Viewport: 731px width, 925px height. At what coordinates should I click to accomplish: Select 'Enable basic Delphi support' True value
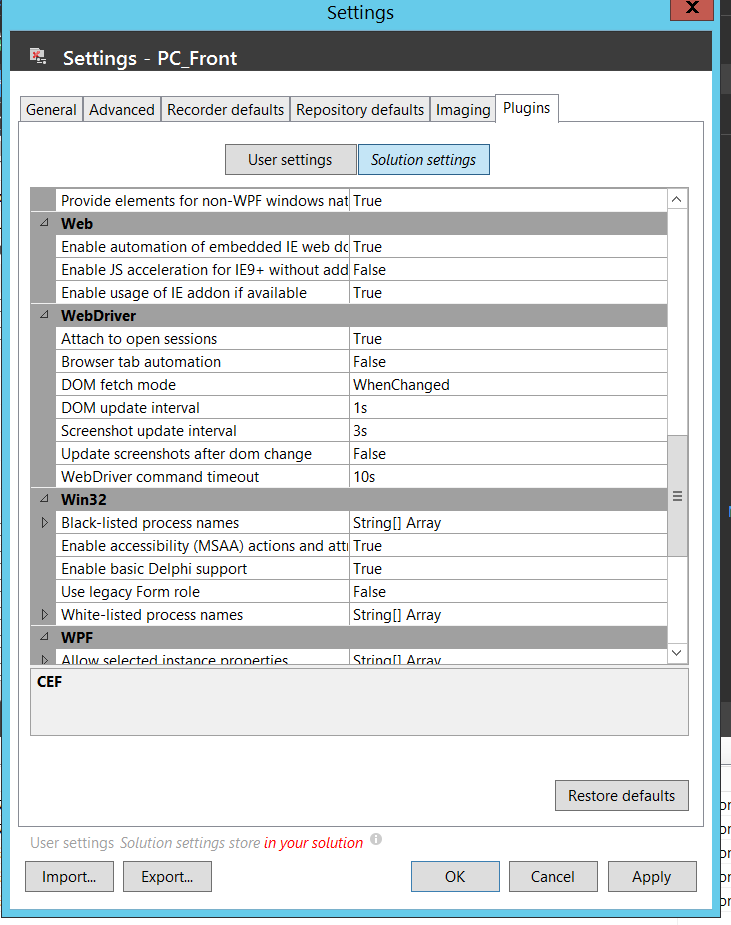point(508,569)
